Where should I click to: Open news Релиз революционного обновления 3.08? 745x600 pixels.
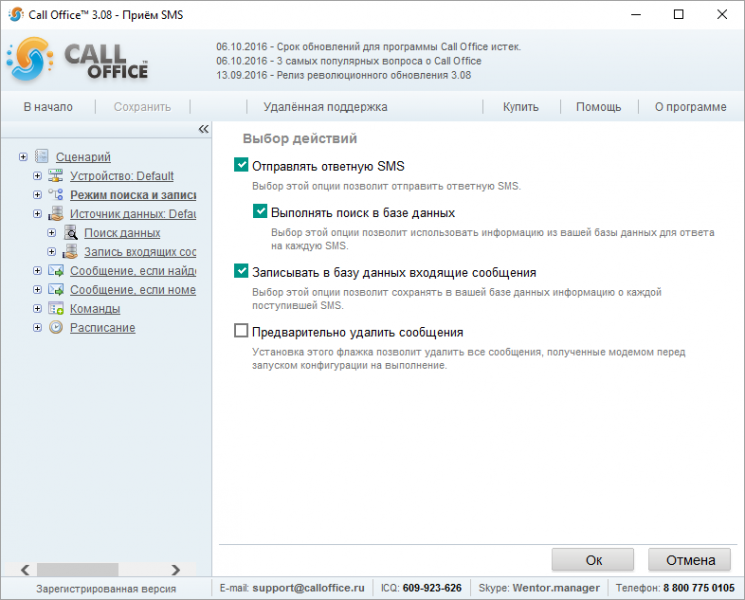pos(344,75)
